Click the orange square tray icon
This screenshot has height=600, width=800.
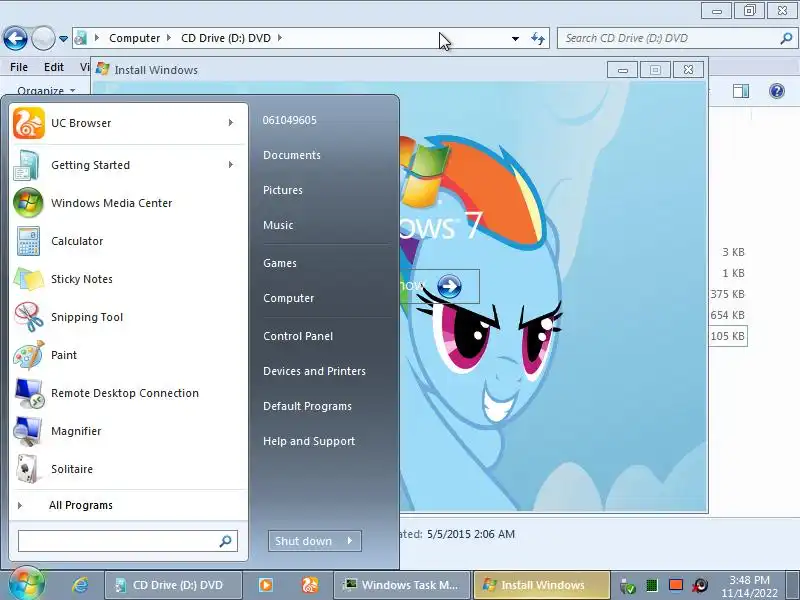tap(676, 585)
